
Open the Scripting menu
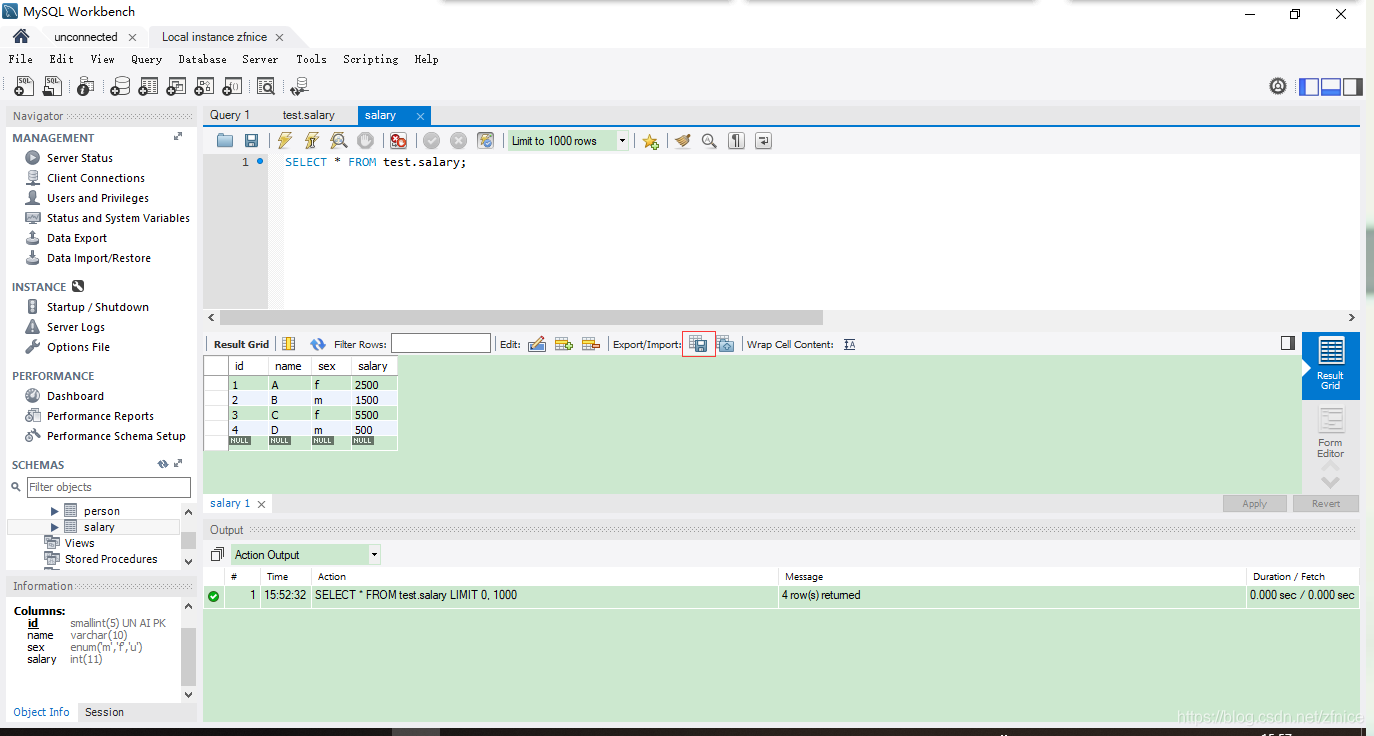tap(370, 59)
